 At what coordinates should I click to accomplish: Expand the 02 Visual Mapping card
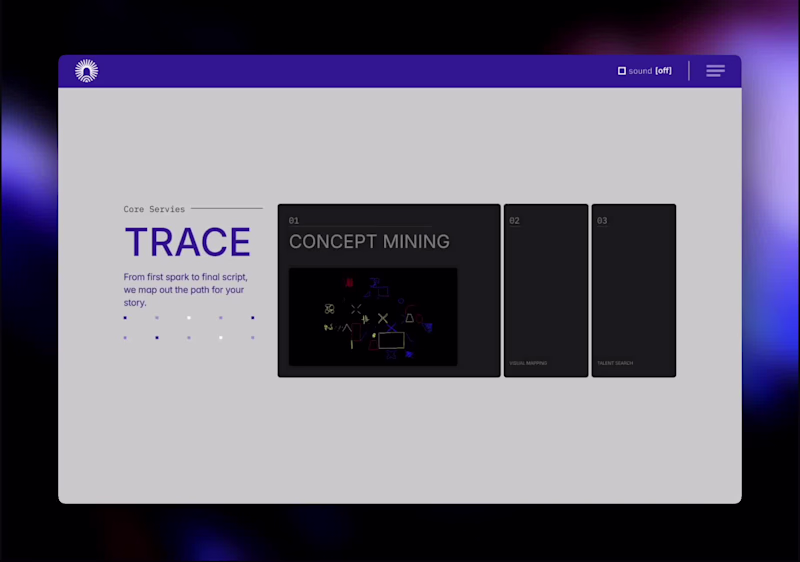pos(546,291)
